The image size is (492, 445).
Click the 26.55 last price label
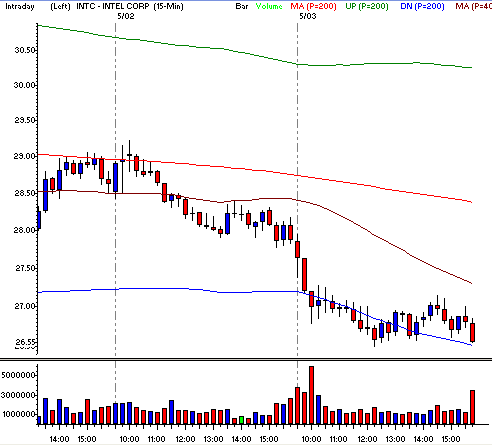25,342
